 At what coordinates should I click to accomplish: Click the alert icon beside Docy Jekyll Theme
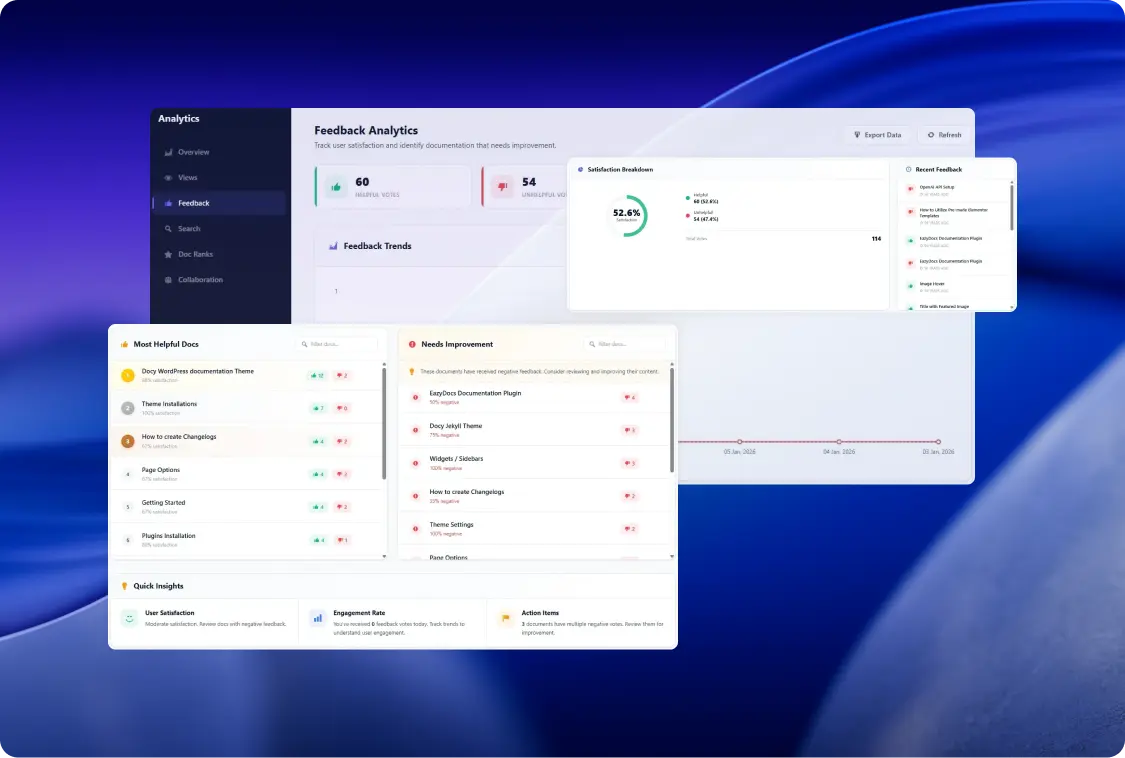pyautogui.click(x=416, y=430)
